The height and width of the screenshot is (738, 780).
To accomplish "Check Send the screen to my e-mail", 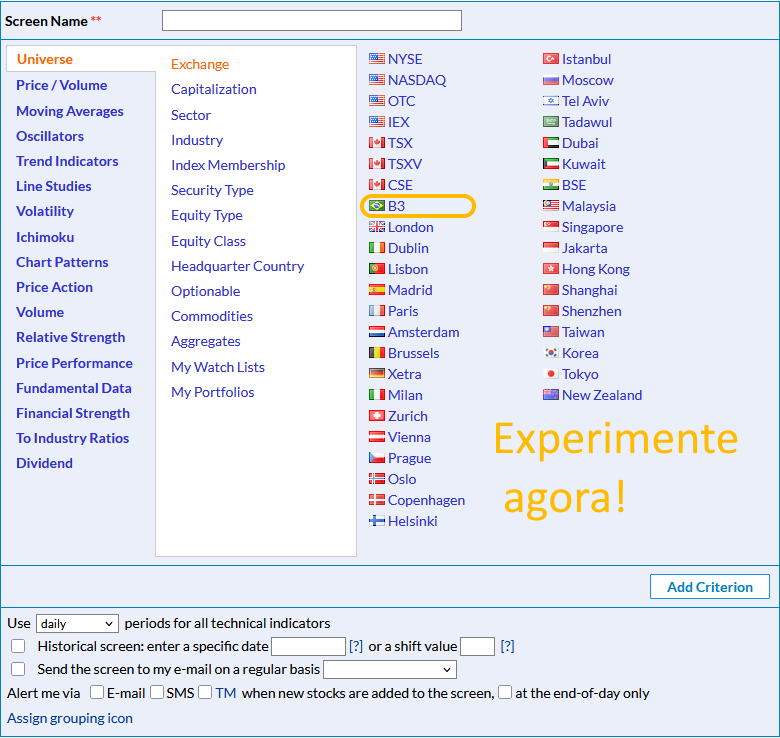I will [x=18, y=669].
